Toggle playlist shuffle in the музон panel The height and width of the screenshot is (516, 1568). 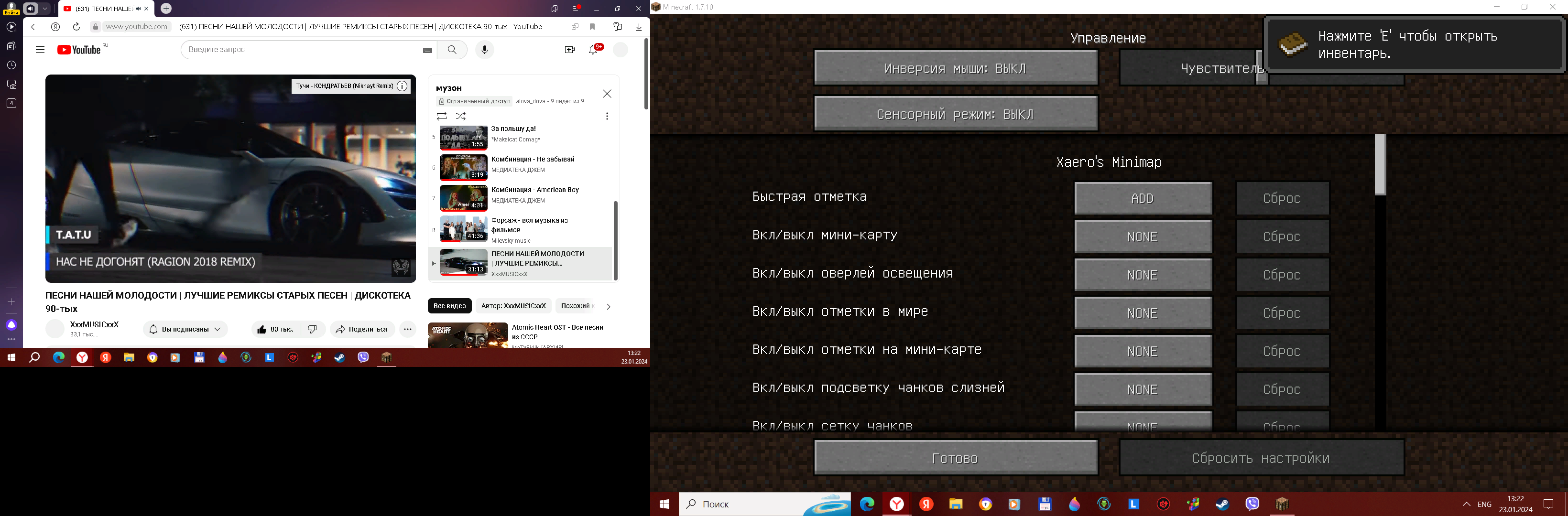pyautogui.click(x=461, y=116)
